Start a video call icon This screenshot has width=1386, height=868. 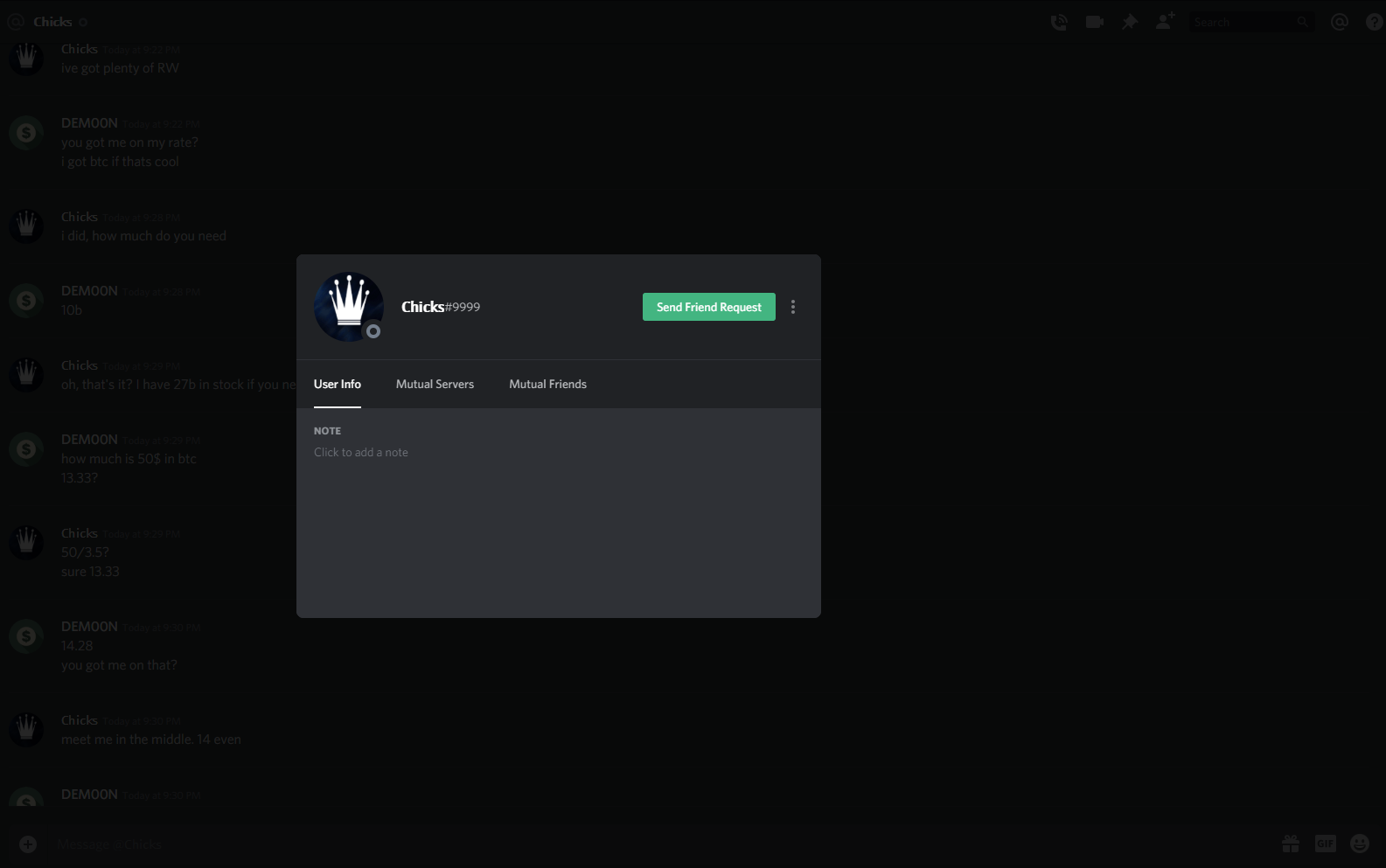pyautogui.click(x=1094, y=22)
